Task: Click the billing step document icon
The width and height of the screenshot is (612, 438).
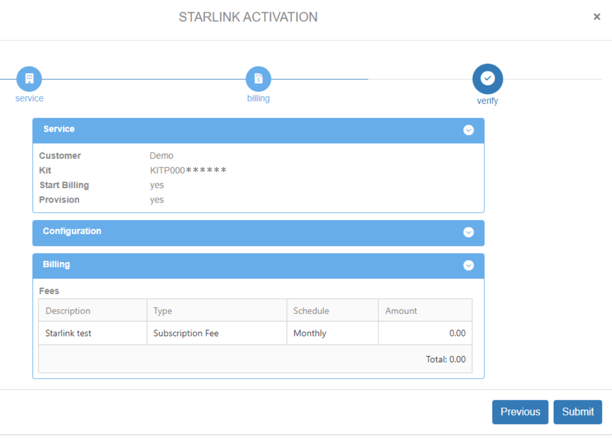Action: click(x=258, y=78)
